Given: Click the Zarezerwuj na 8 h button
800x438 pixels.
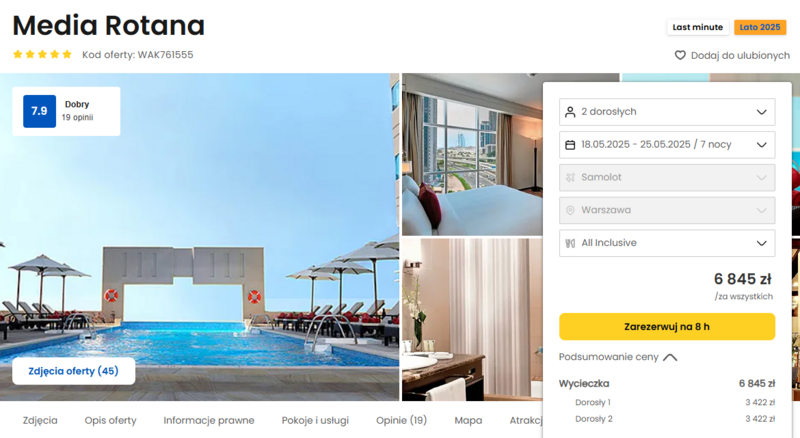Looking at the screenshot, I should 667,327.
